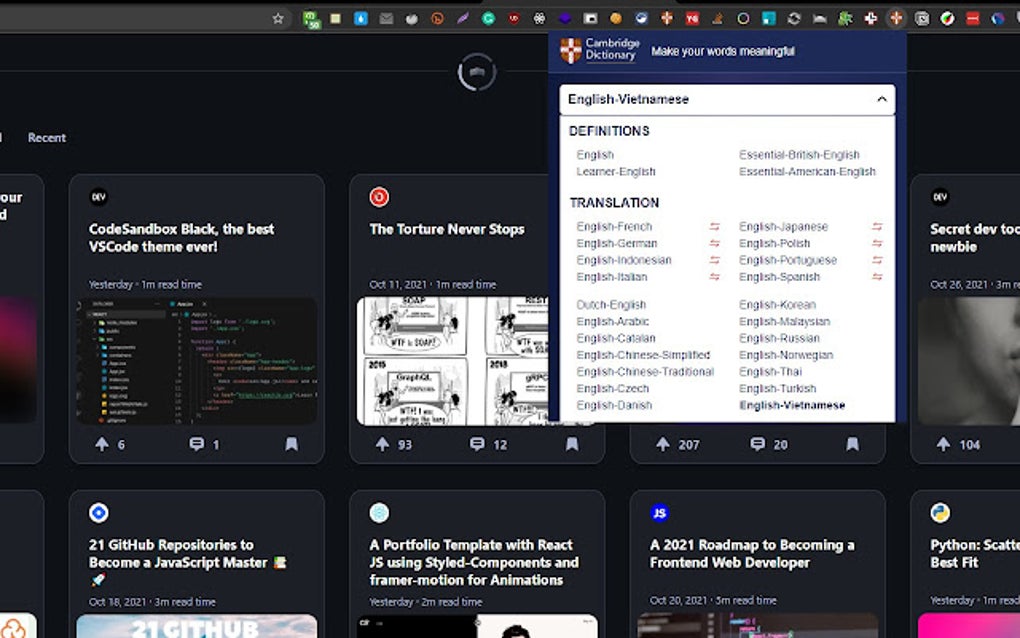Click the DEV logo on the CodeSandbox Black card

(96, 197)
